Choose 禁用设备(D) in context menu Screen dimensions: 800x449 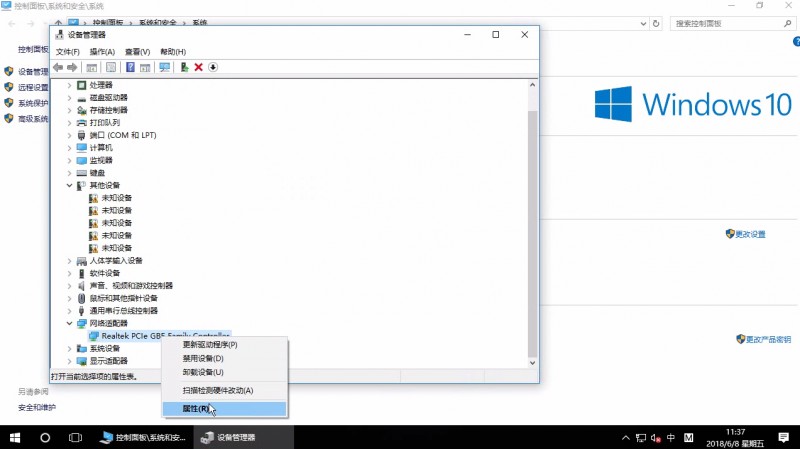[x=224, y=359]
